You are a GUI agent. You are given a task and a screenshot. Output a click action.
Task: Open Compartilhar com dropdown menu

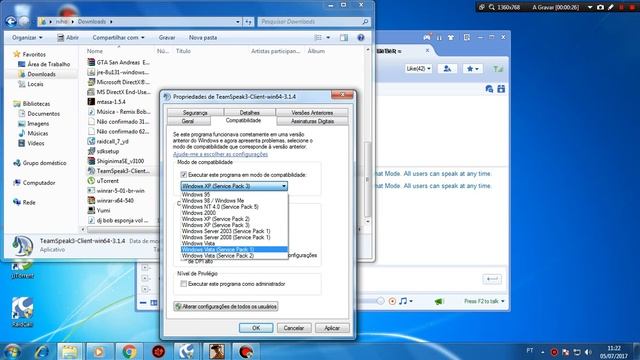(118, 38)
